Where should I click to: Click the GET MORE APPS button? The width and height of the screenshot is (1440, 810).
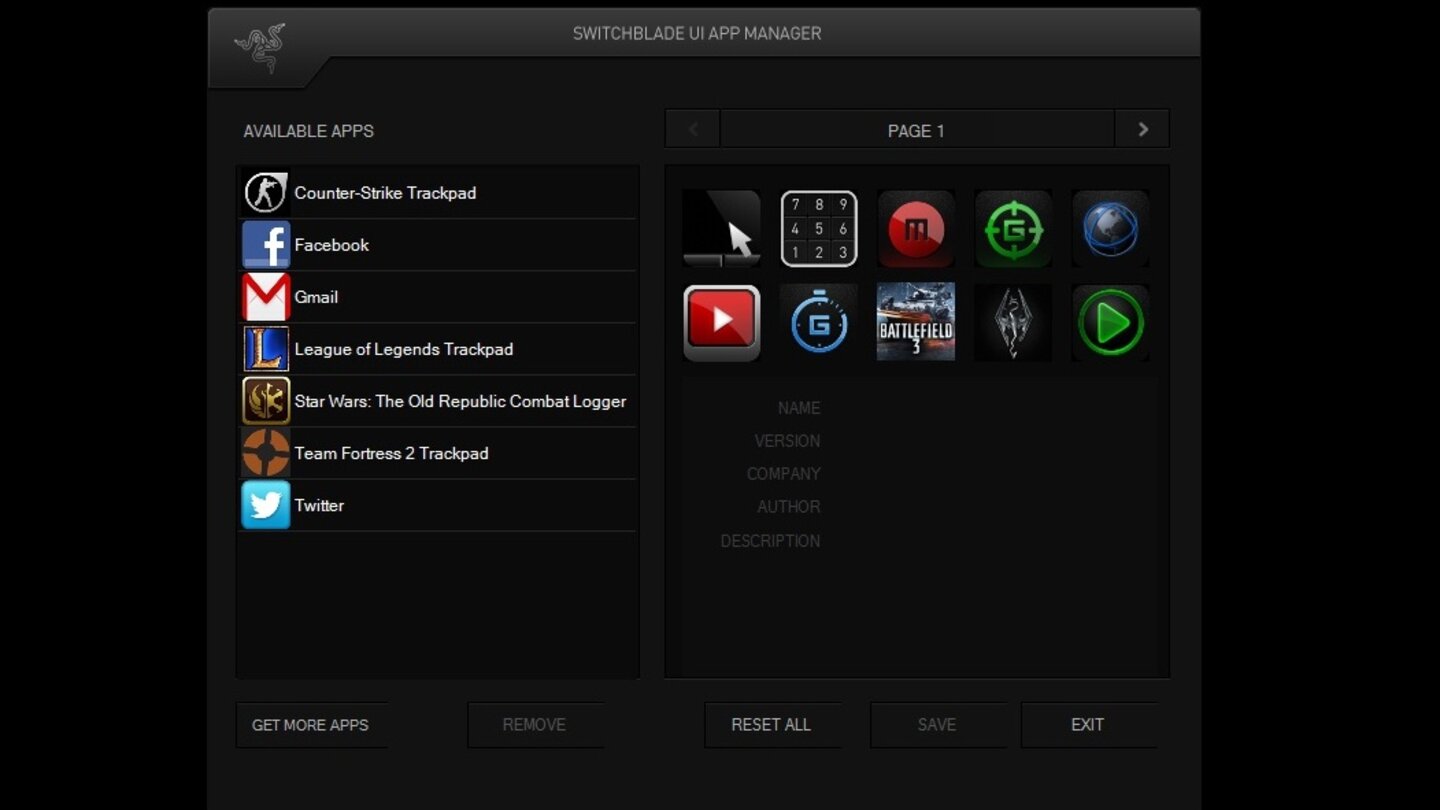click(311, 725)
